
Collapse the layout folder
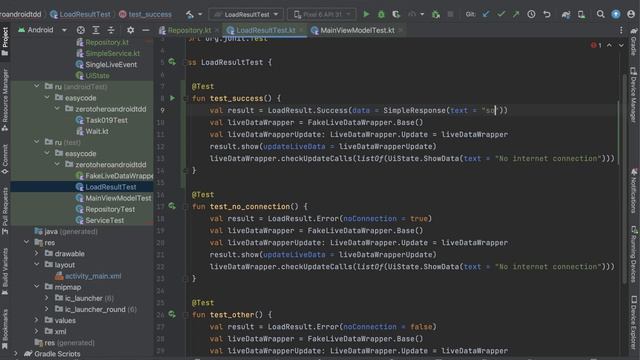tap(37, 264)
